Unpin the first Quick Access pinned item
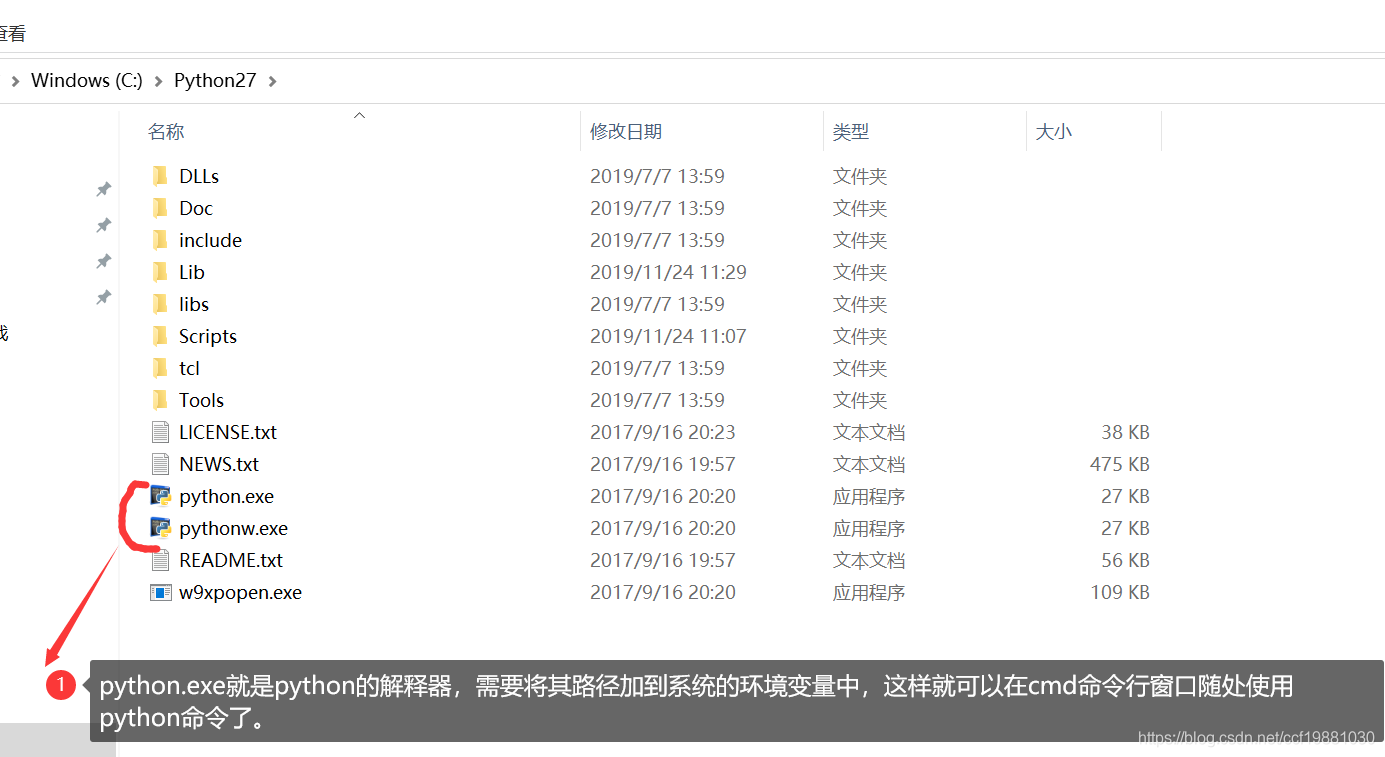Screen dimensions: 1385x757 click(103, 188)
